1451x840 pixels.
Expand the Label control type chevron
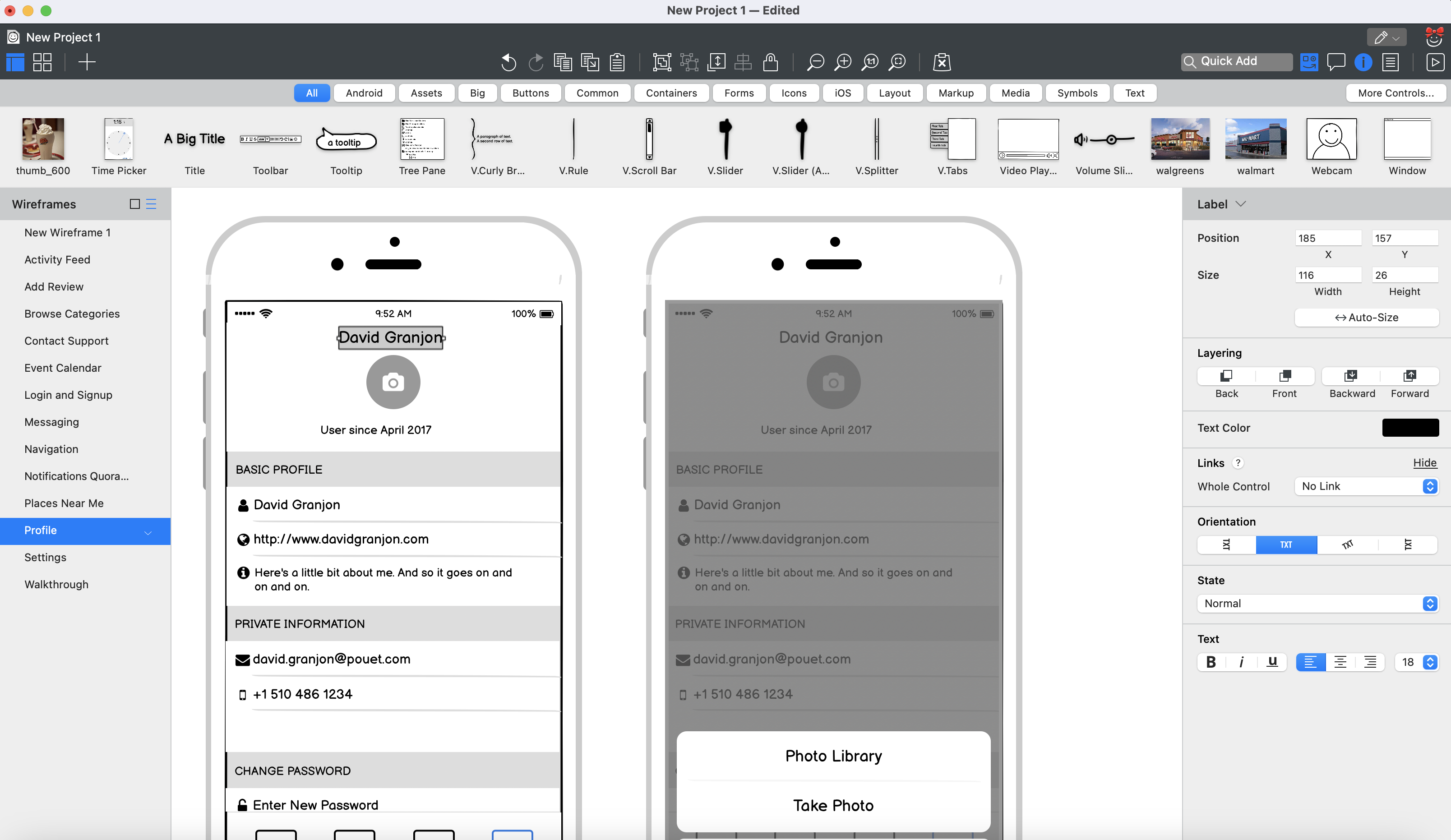(1241, 204)
